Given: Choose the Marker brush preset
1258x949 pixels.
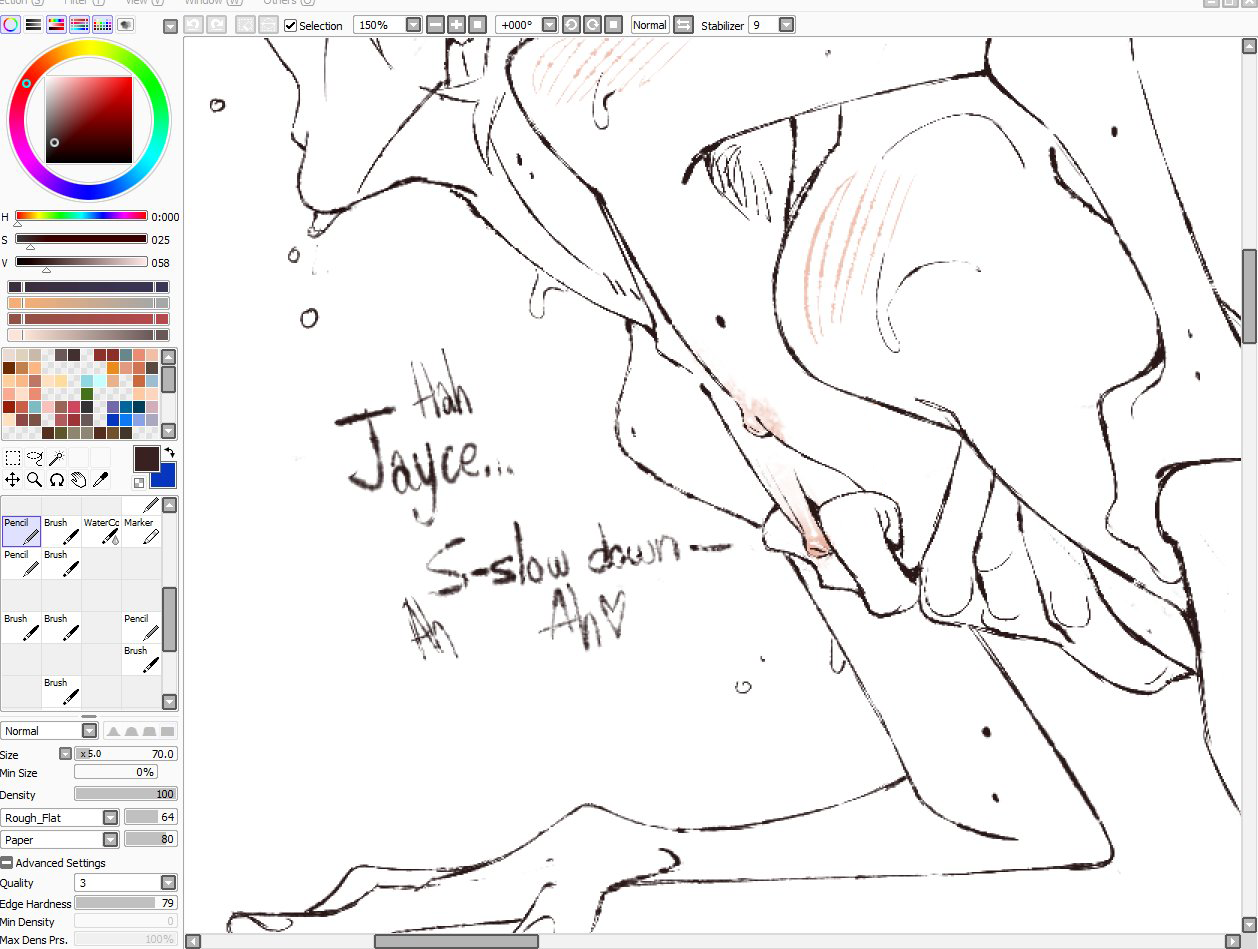Looking at the screenshot, I should (x=141, y=531).
